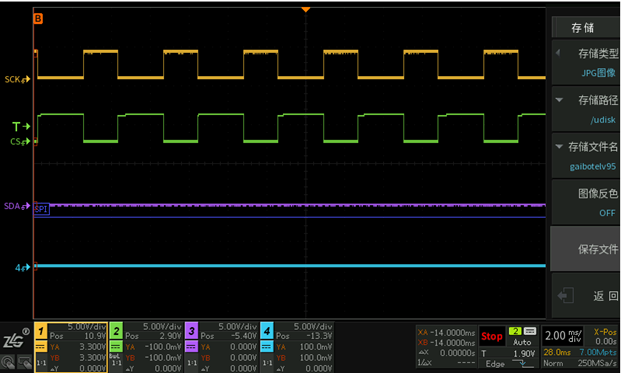Click the 保存文件 button
This screenshot has height=373, width=621.
pyautogui.click(x=586, y=249)
